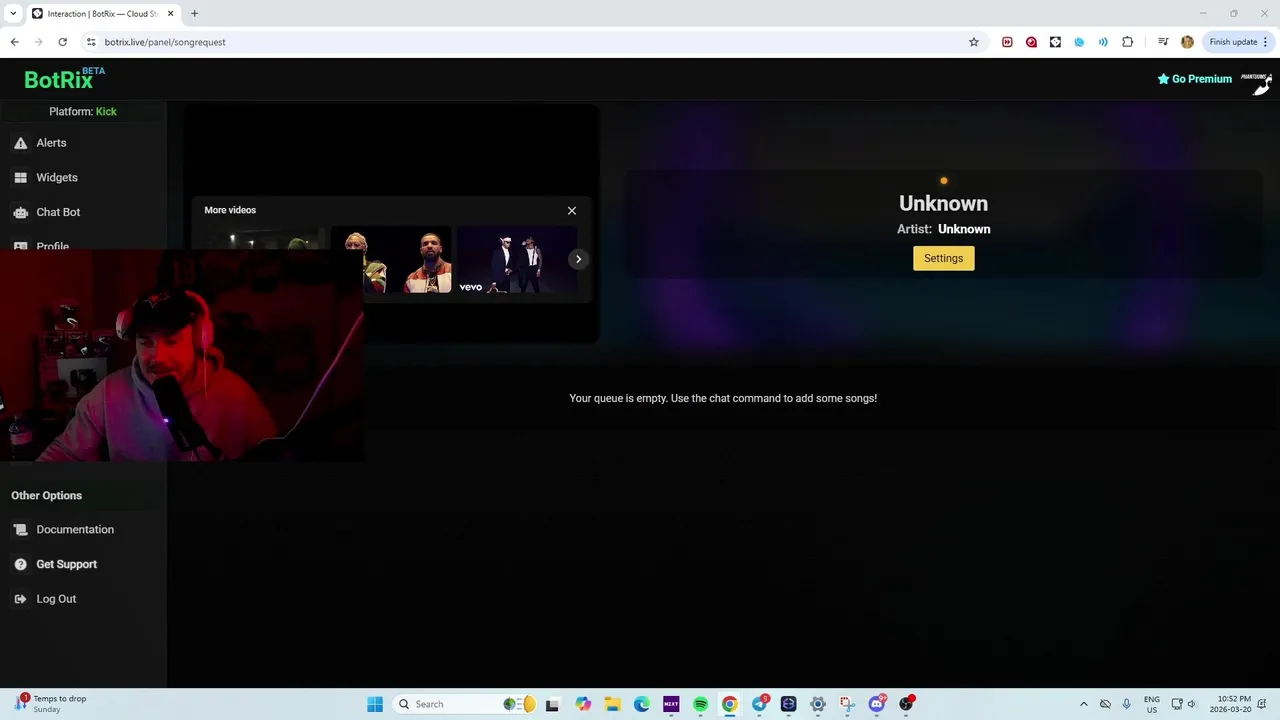Click the Unknown song title
Screen dimensions: 1280x720
943,204
